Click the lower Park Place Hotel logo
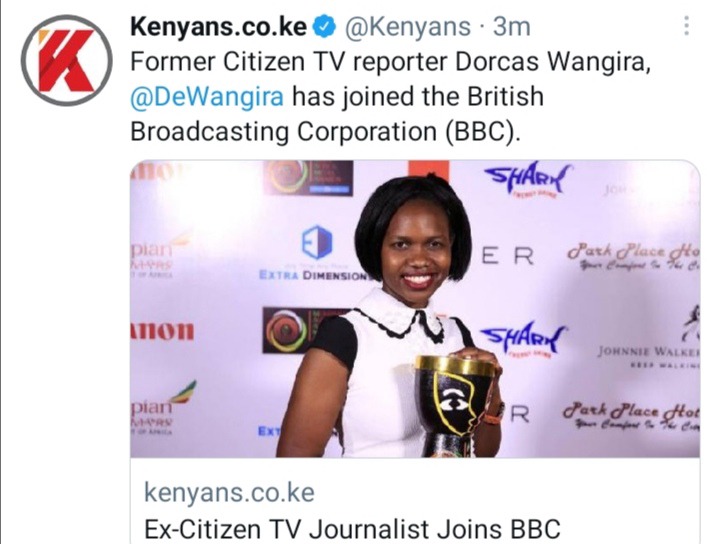Viewport: 720px width, 544px height. tap(631, 415)
